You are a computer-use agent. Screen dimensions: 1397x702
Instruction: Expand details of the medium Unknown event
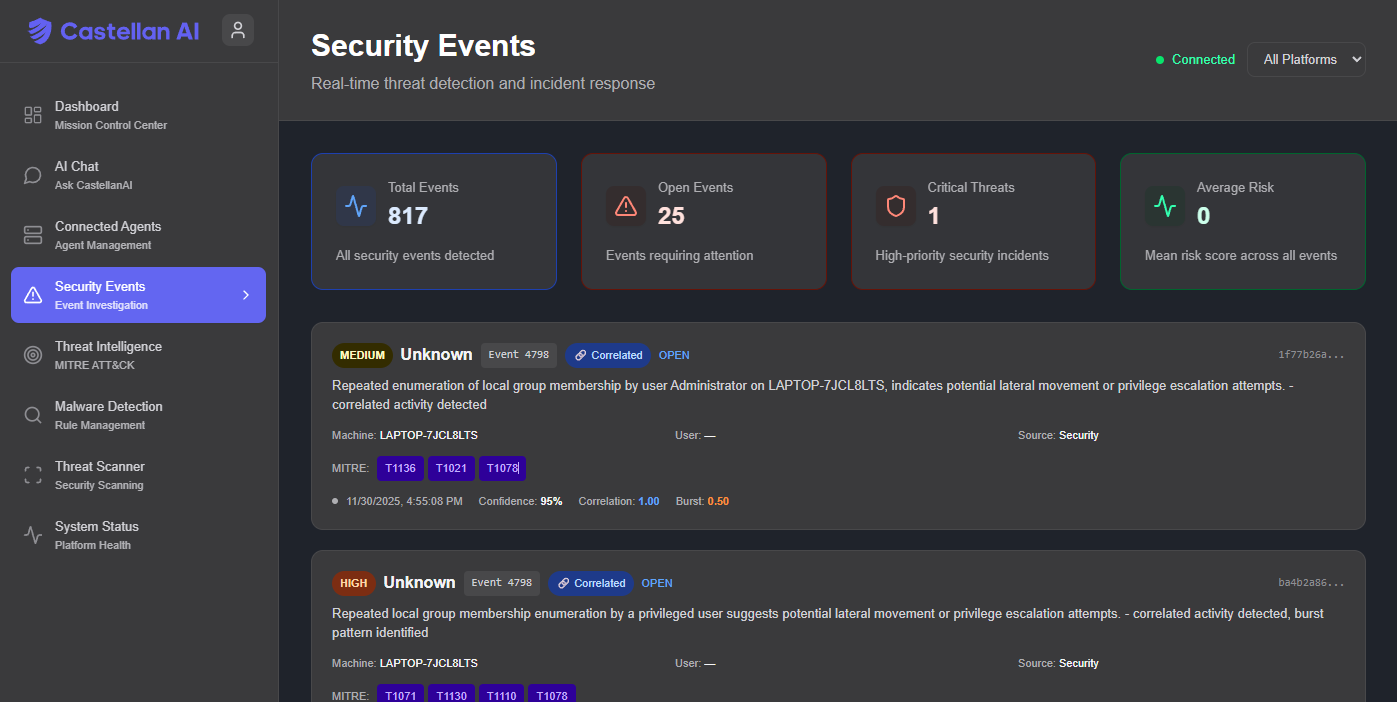coord(839,425)
